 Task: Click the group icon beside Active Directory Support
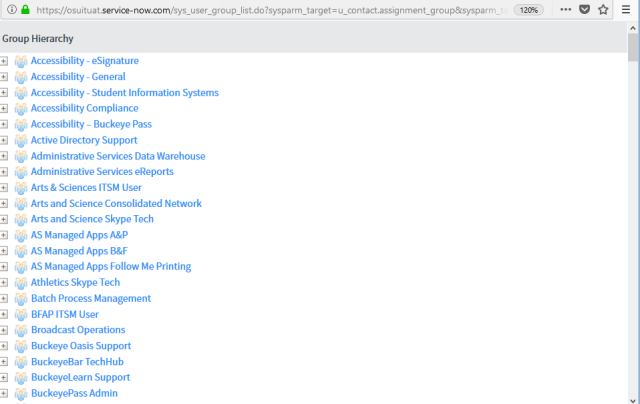tap(21, 141)
